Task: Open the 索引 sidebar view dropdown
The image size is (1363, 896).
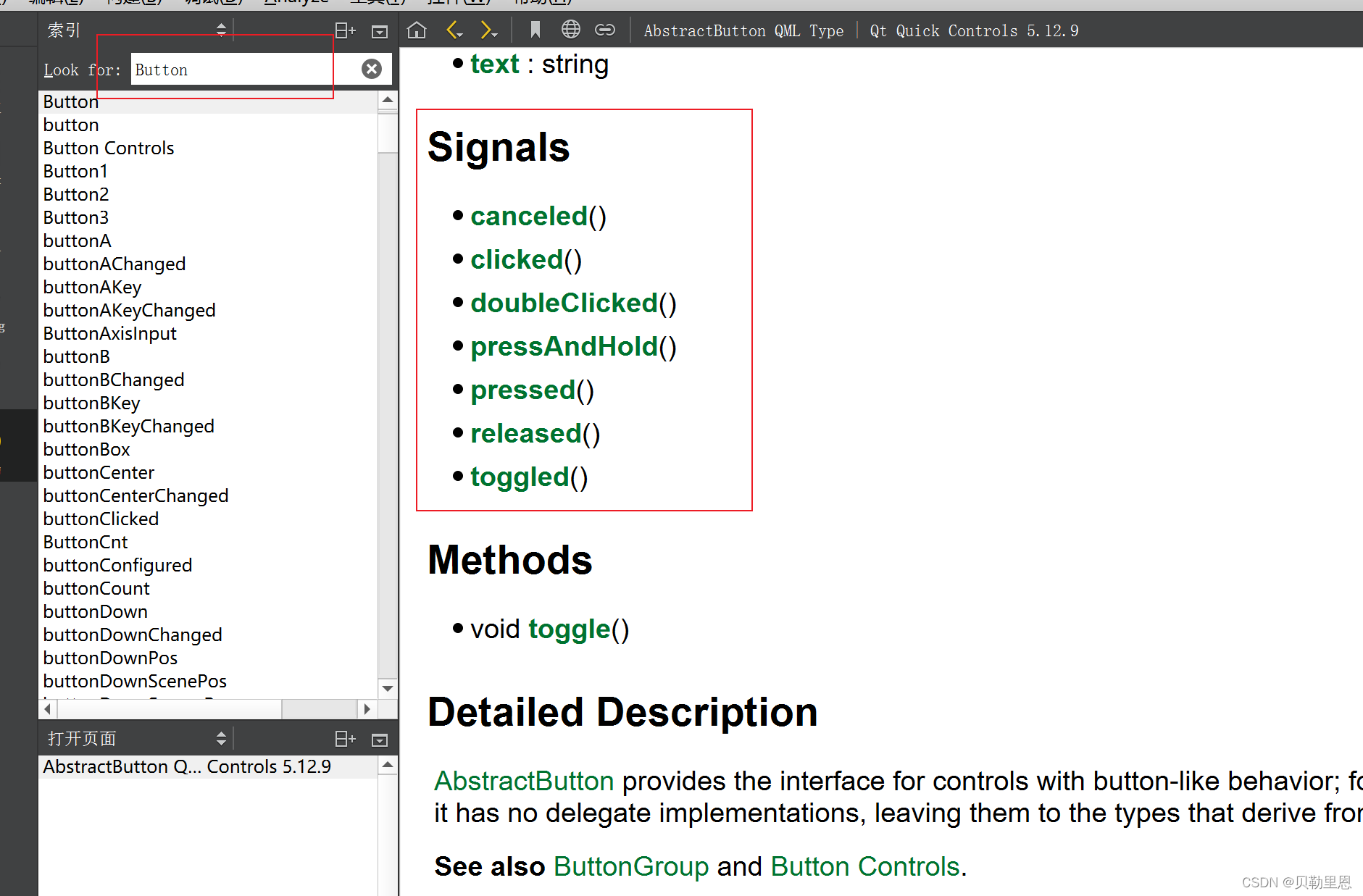Action: (137, 30)
